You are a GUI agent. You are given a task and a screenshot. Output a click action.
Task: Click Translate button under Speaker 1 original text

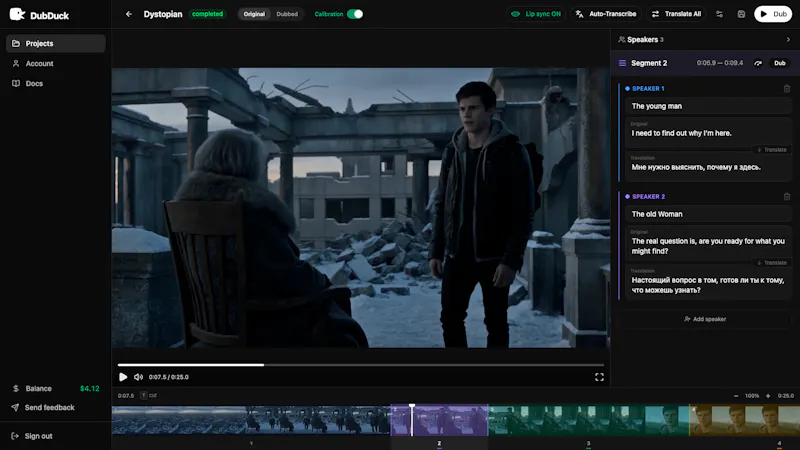771,149
